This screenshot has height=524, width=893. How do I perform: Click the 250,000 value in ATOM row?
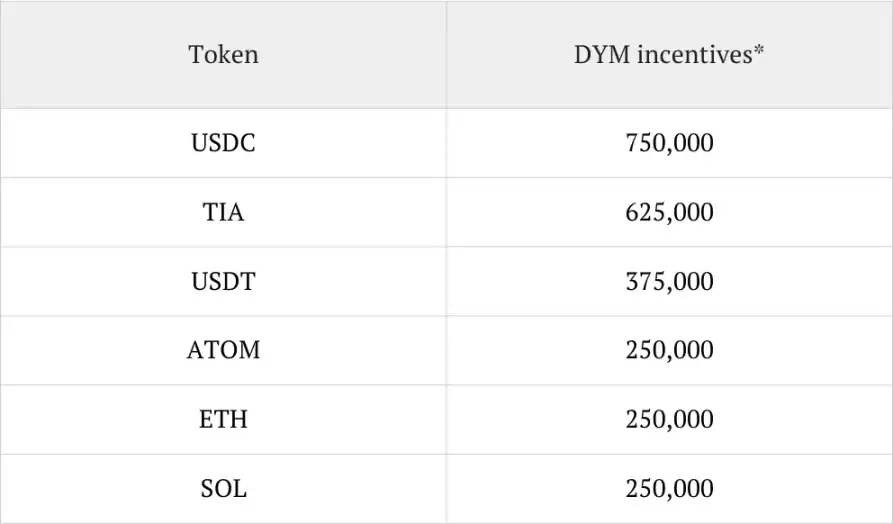click(x=669, y=350)
